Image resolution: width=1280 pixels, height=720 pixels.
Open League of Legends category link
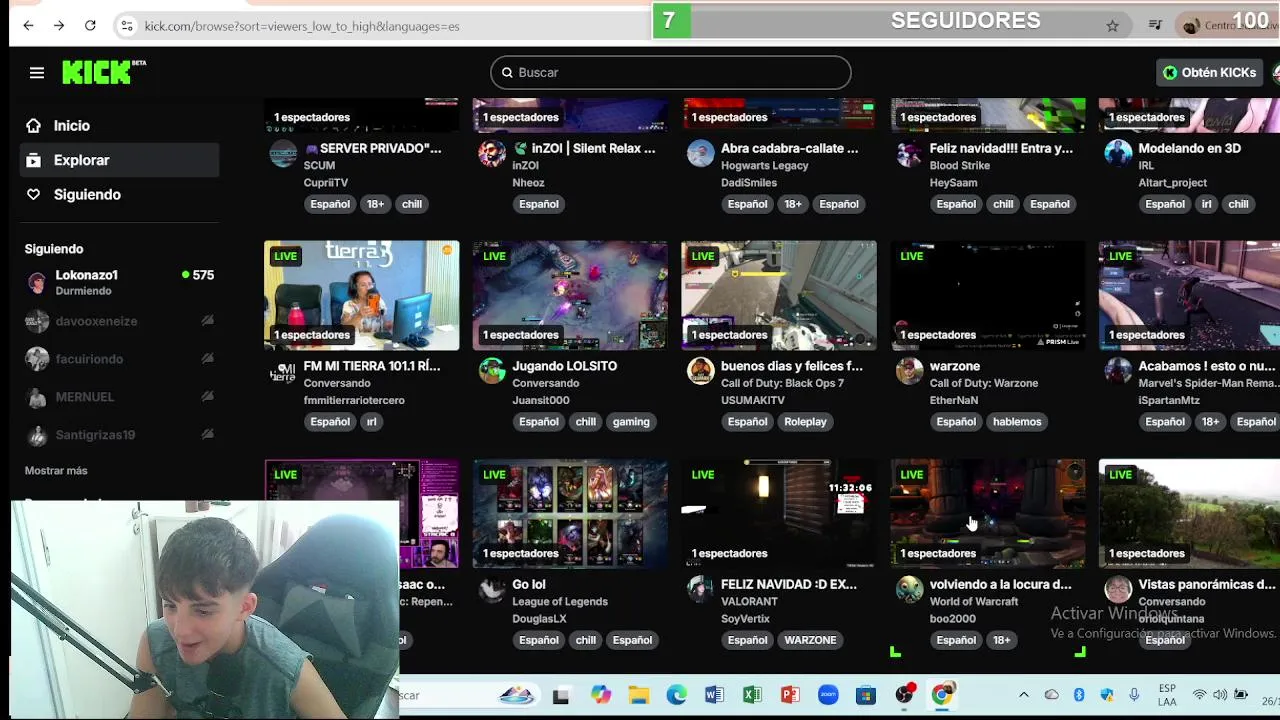(x=559, y=601)
